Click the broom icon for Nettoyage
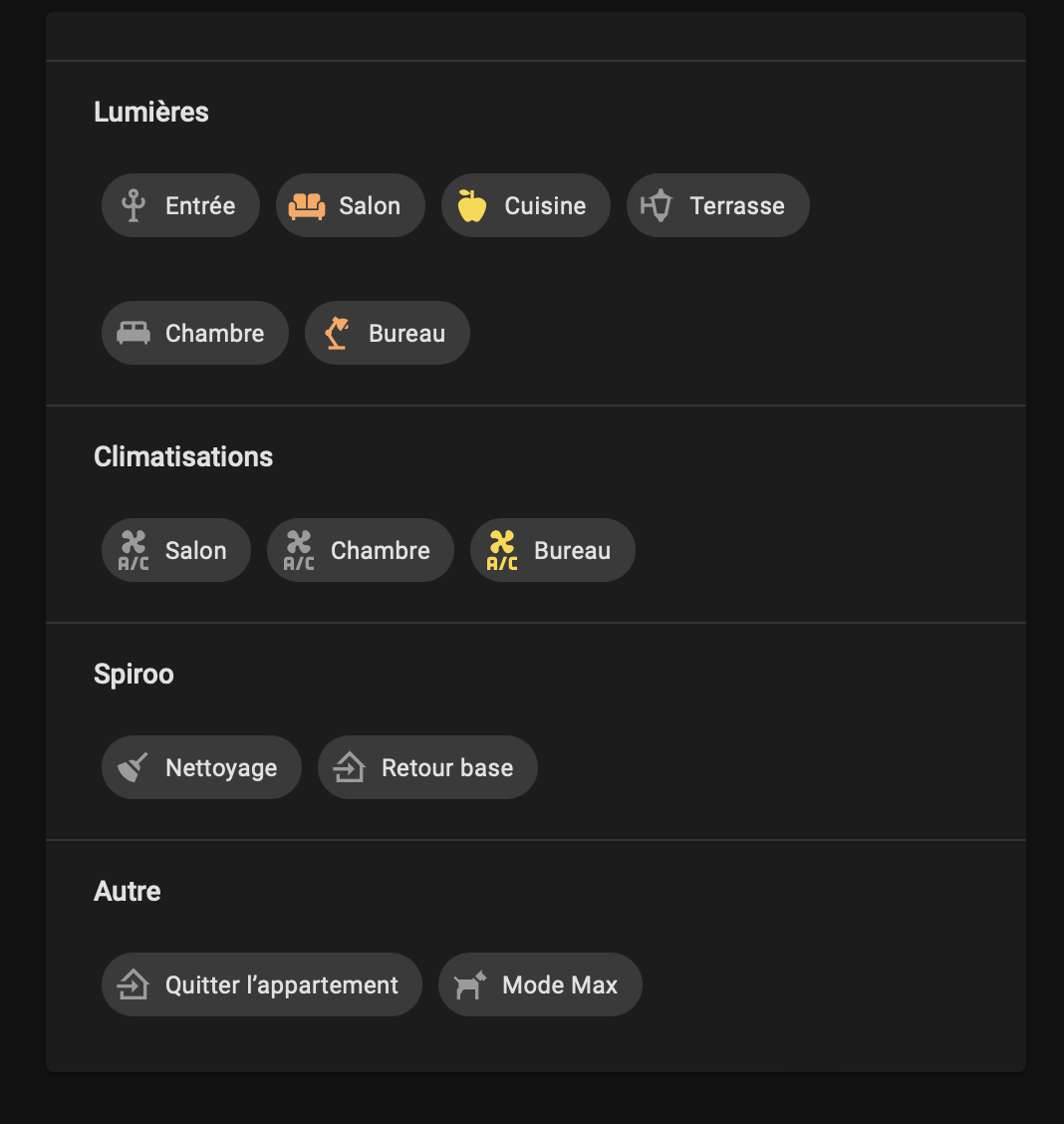This screenshot has height=1124, width=1064. tap(133, 767)
